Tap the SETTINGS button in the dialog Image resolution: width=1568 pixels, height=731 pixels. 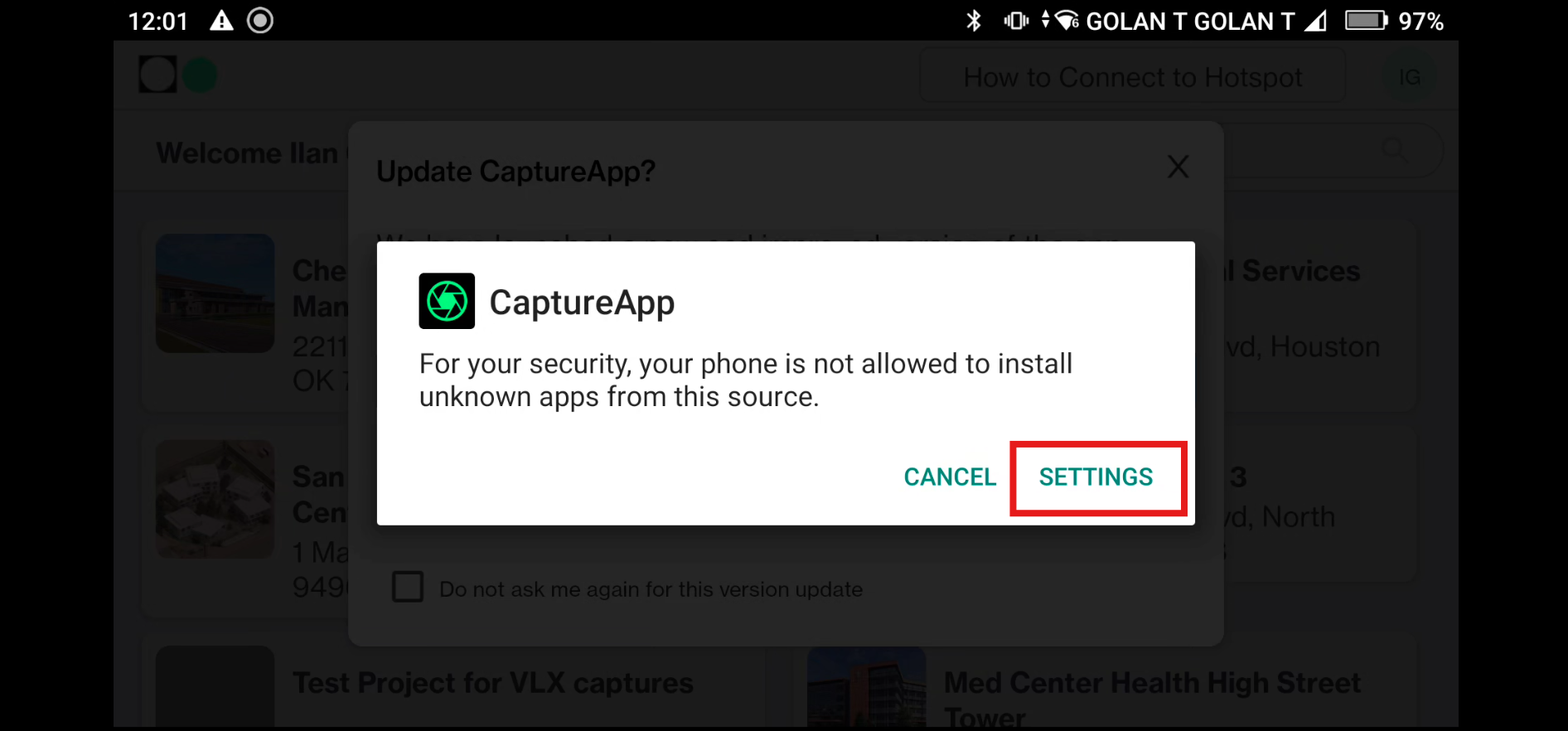[x=1096, y=477]
